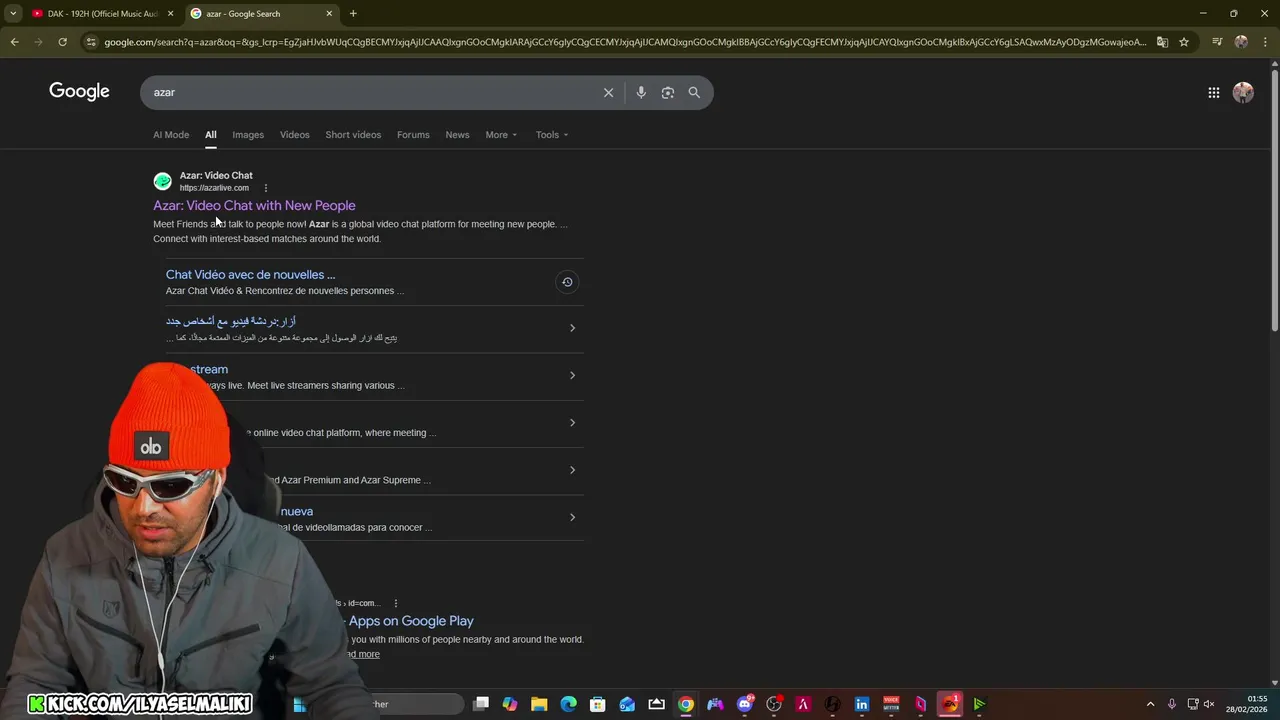Open the Apps on Google Play result
Viewport: 1280px width, 720px height.
(411, 621)
